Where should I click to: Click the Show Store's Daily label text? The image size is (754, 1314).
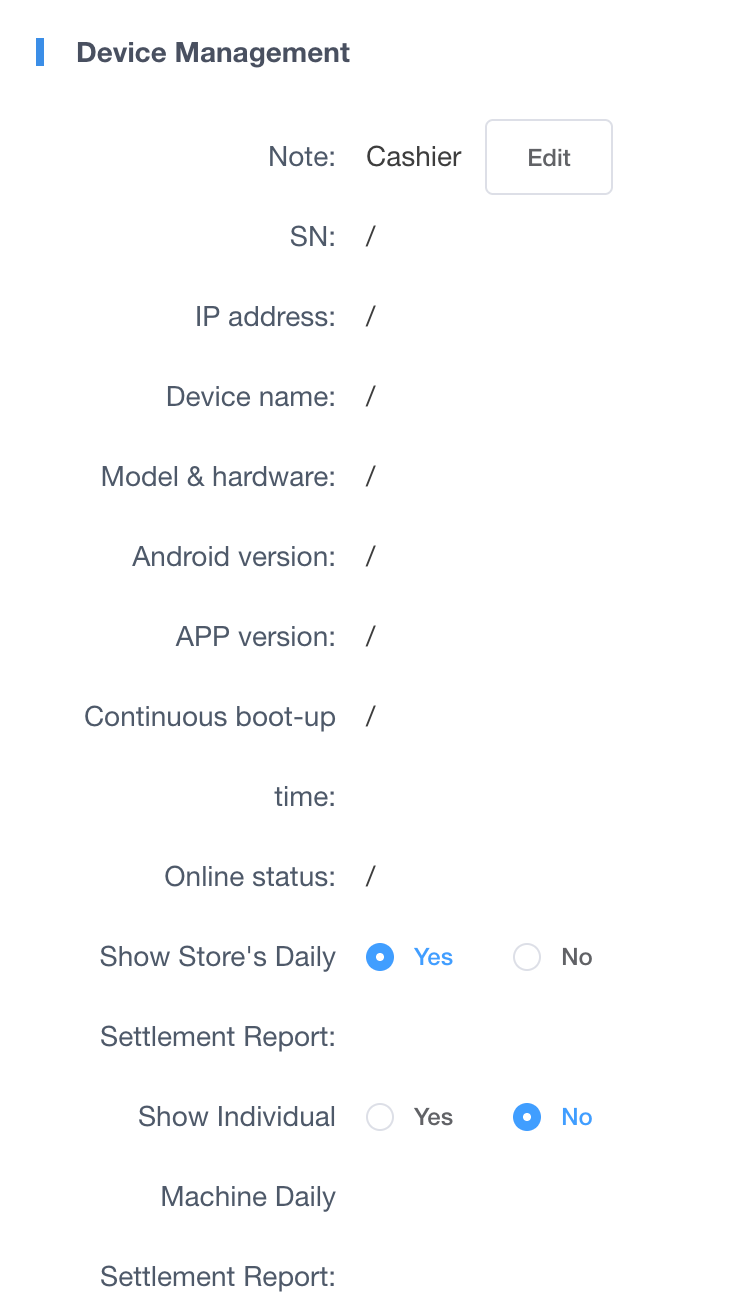[x=217, y=957]
